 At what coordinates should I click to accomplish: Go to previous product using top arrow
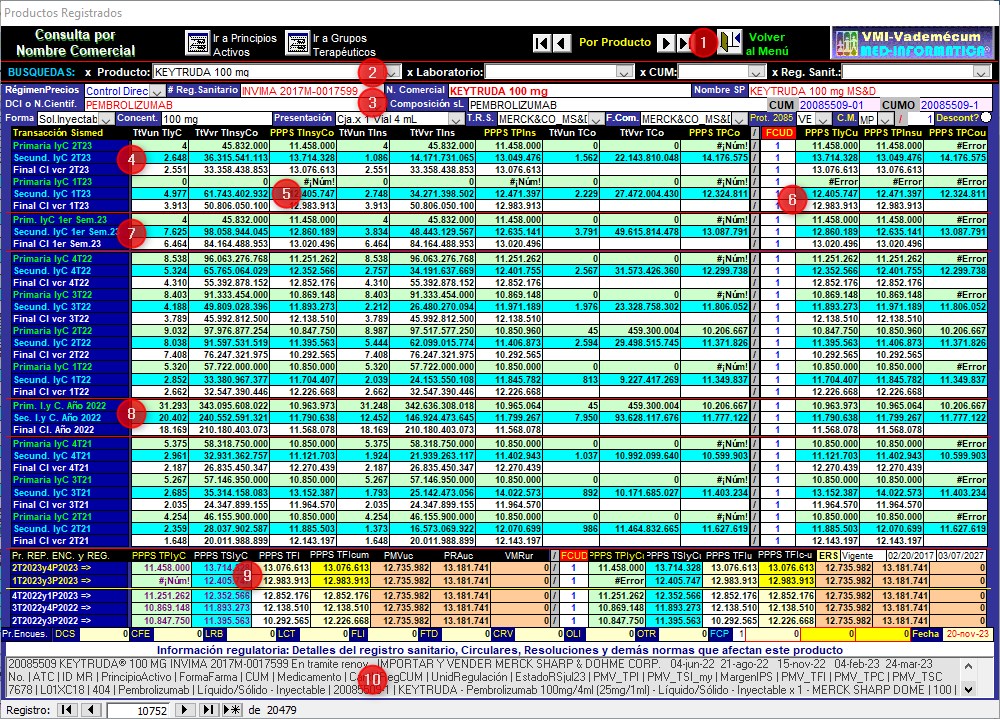click(x=561, y=43)
